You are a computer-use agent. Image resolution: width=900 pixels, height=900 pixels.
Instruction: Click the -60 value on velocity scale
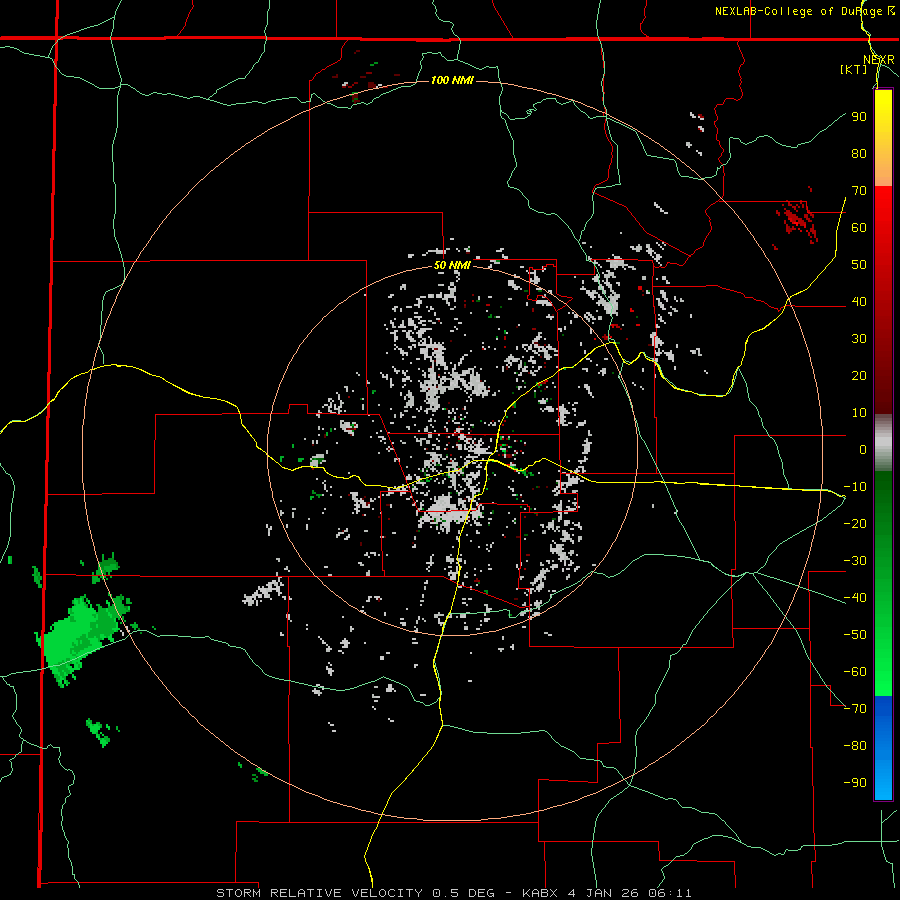pyautogui.click(x=855, y=672)
